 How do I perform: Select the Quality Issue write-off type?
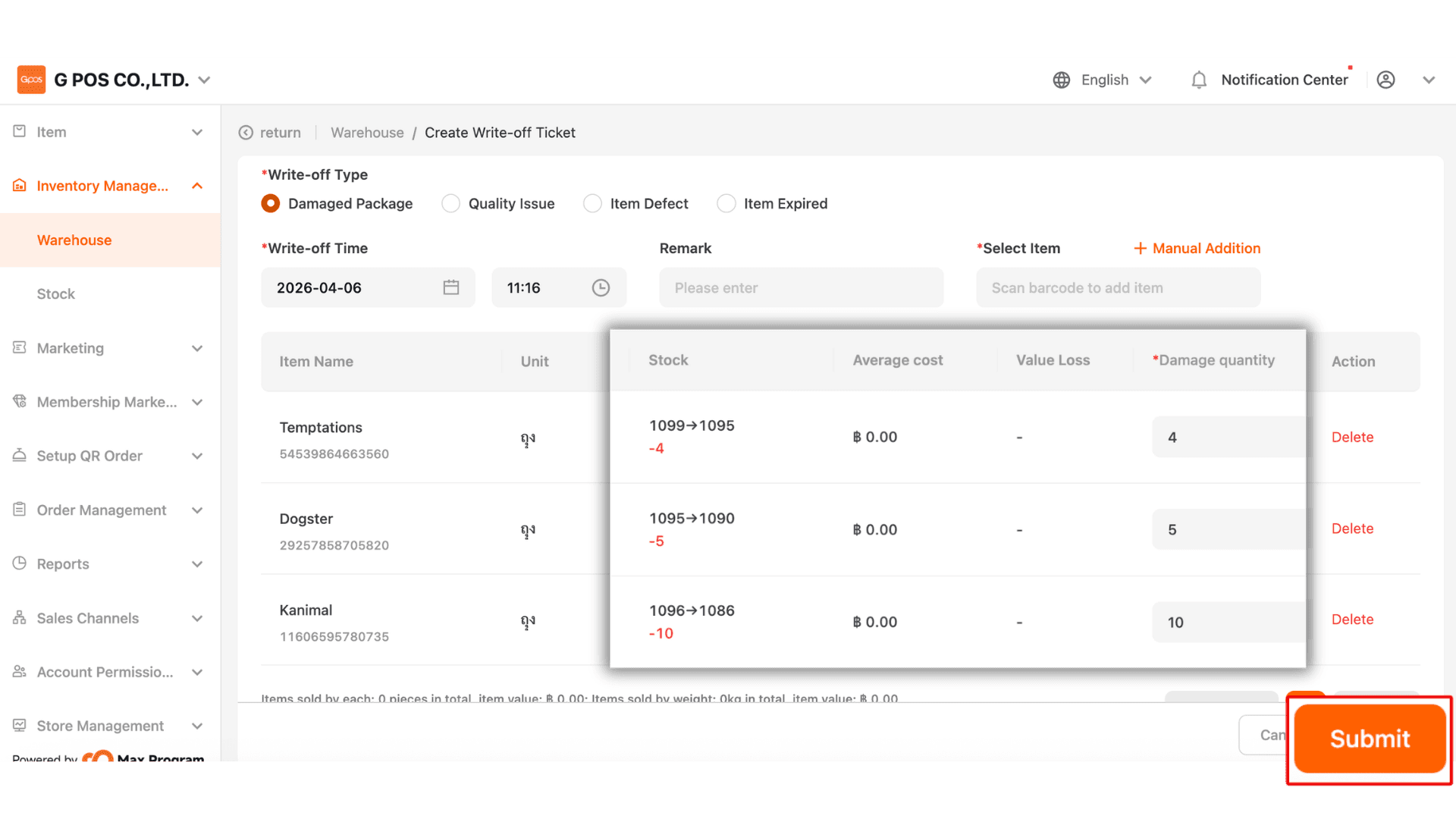tap(450, 203)
